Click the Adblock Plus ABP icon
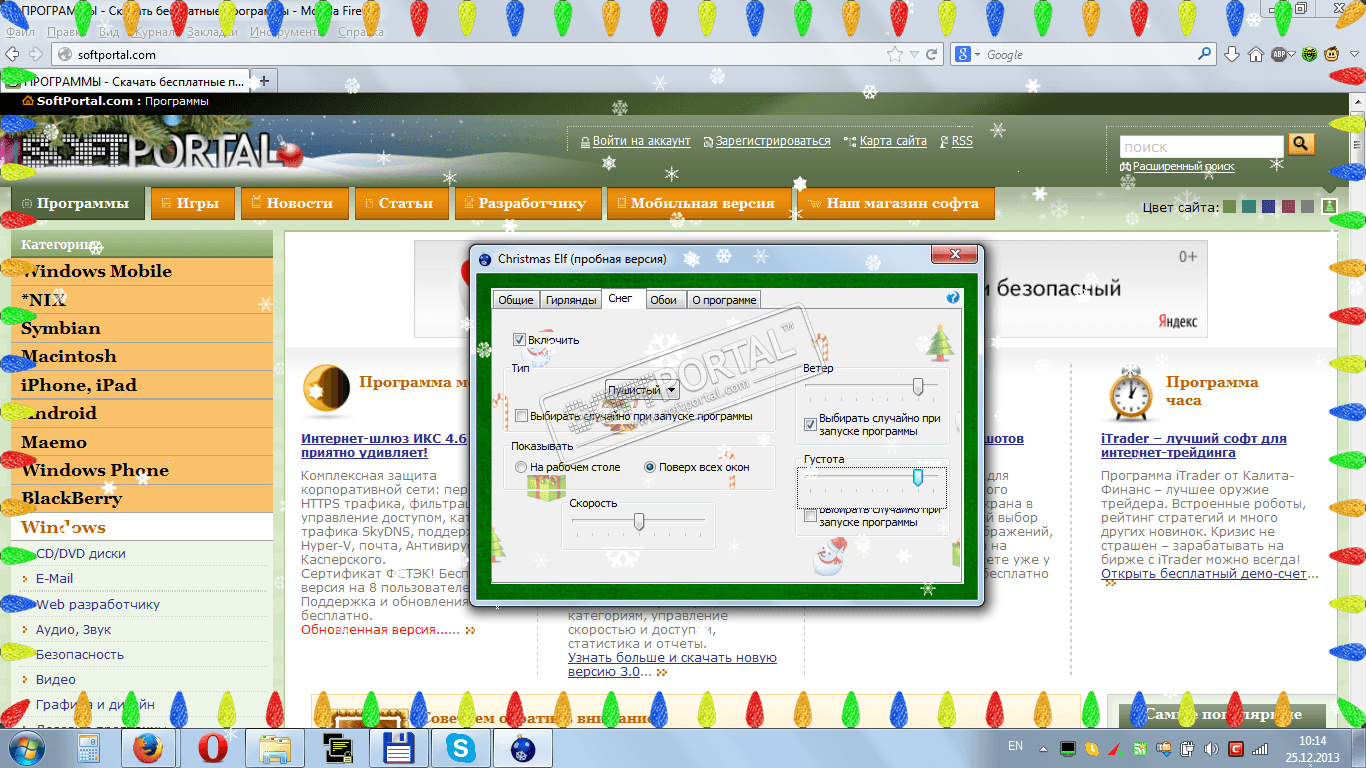Viewport: 1366px width, 768px height. (x=1280, y=54)
